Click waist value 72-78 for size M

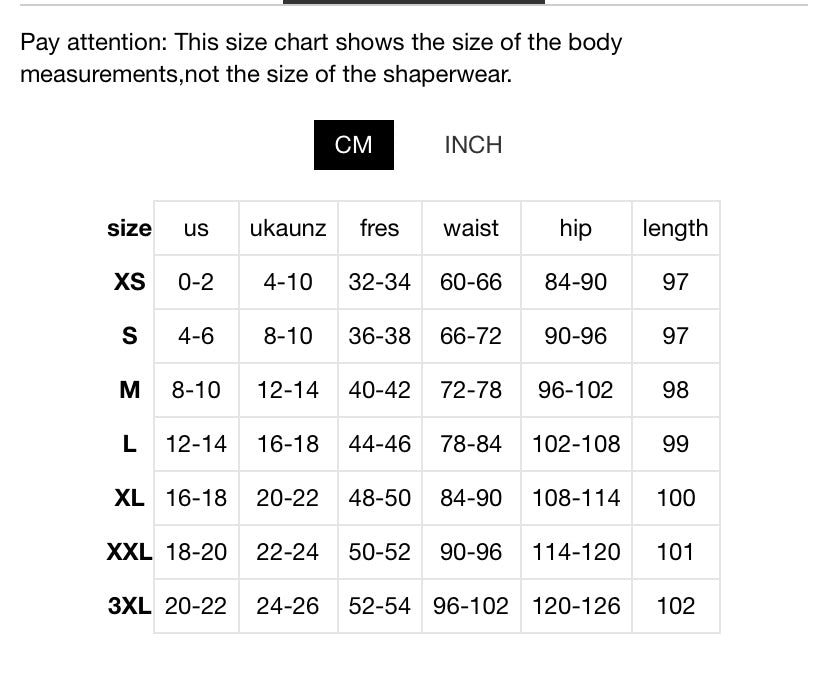tap(471, 390)
